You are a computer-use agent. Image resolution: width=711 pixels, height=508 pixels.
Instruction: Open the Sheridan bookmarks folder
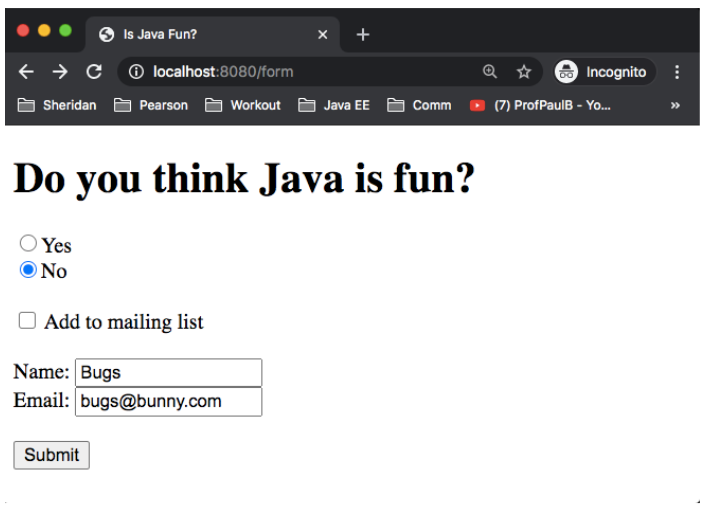[57, 106]
